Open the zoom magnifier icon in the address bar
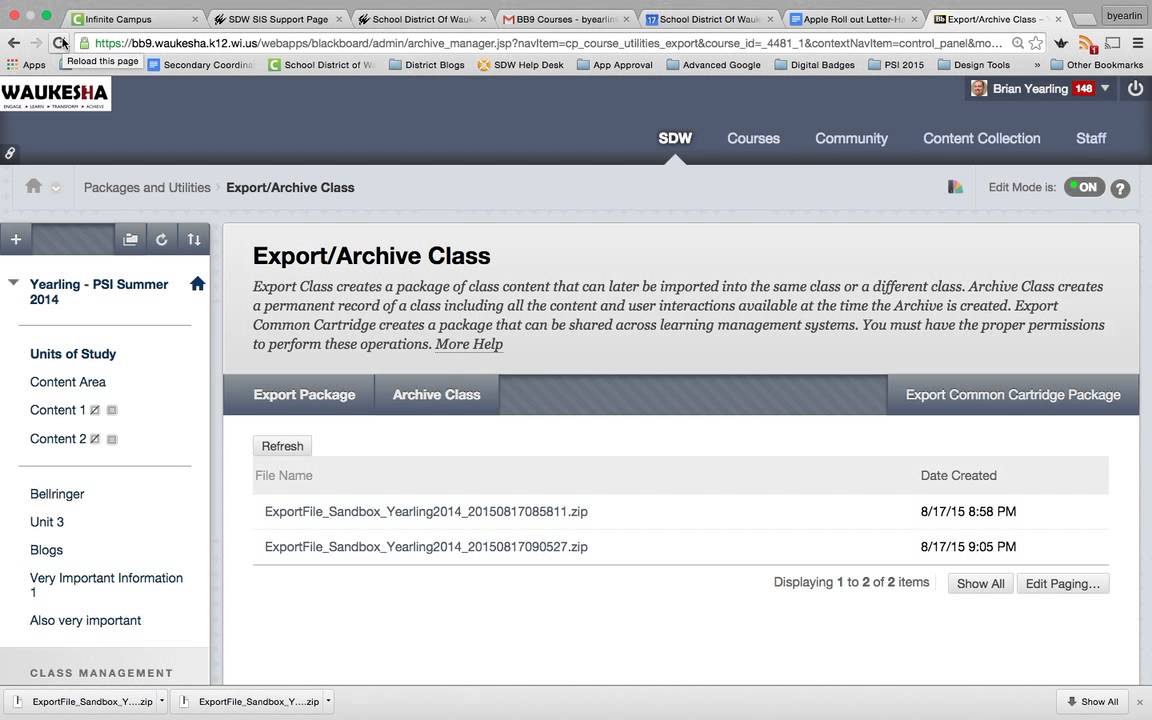 coord(1018,43)
